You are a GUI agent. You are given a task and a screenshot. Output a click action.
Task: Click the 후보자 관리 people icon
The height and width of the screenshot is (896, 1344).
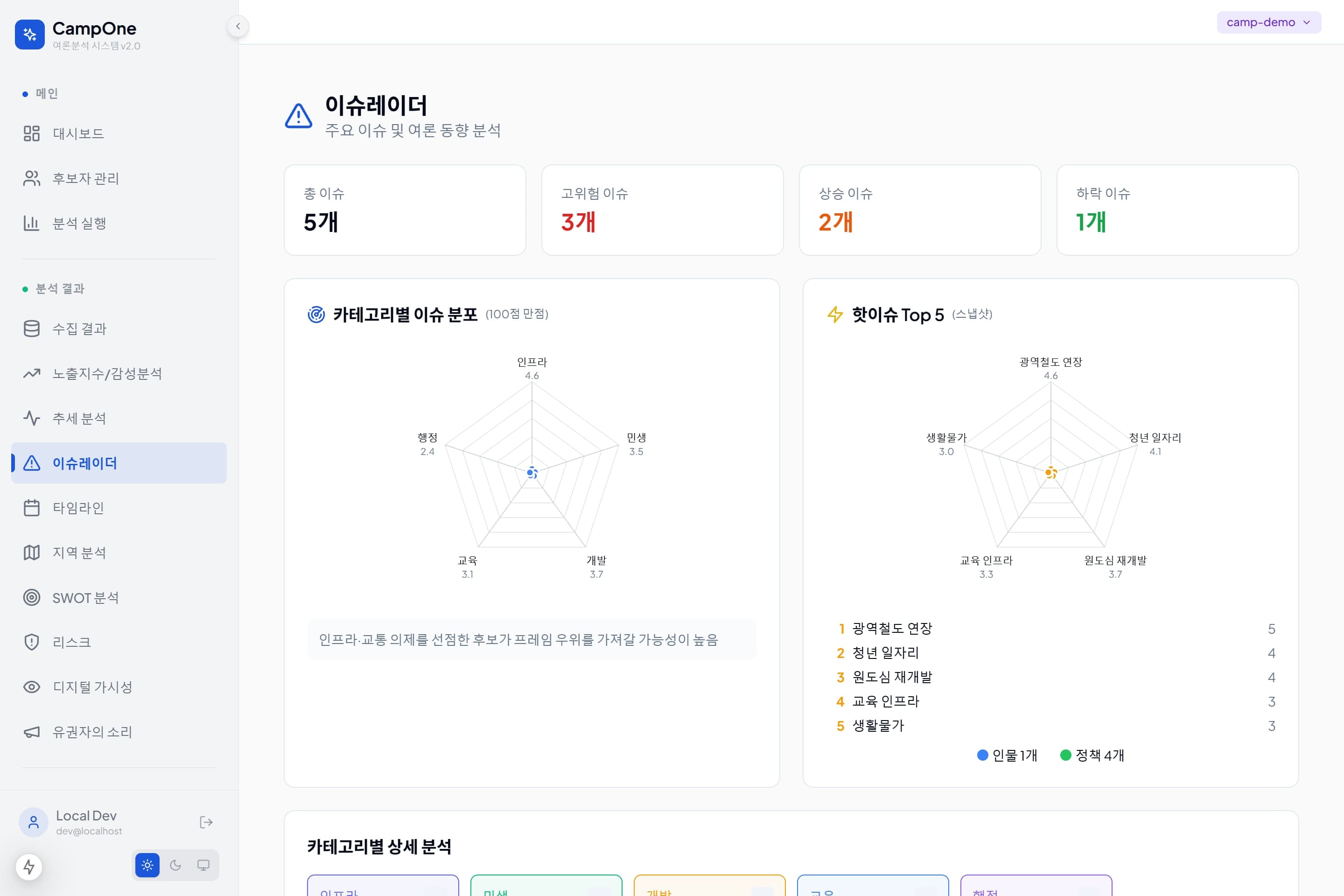(x=31, y=178)
